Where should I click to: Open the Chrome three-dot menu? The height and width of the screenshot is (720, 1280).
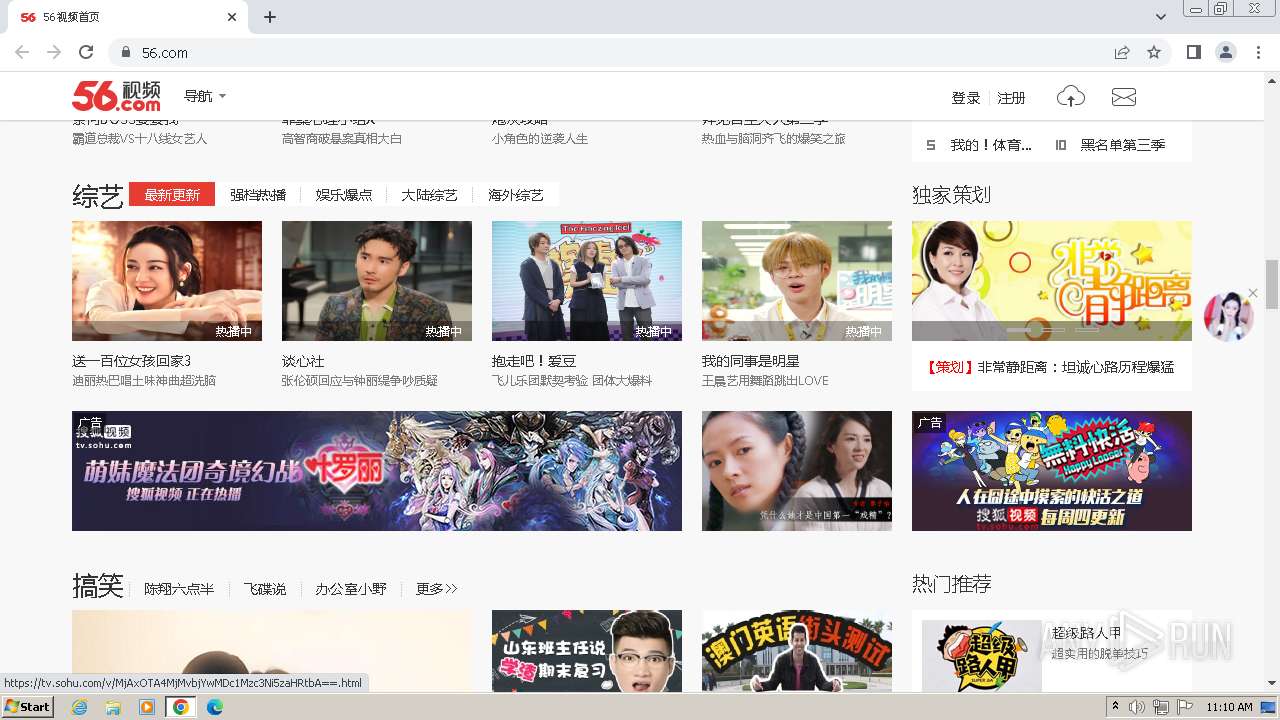1258,52
